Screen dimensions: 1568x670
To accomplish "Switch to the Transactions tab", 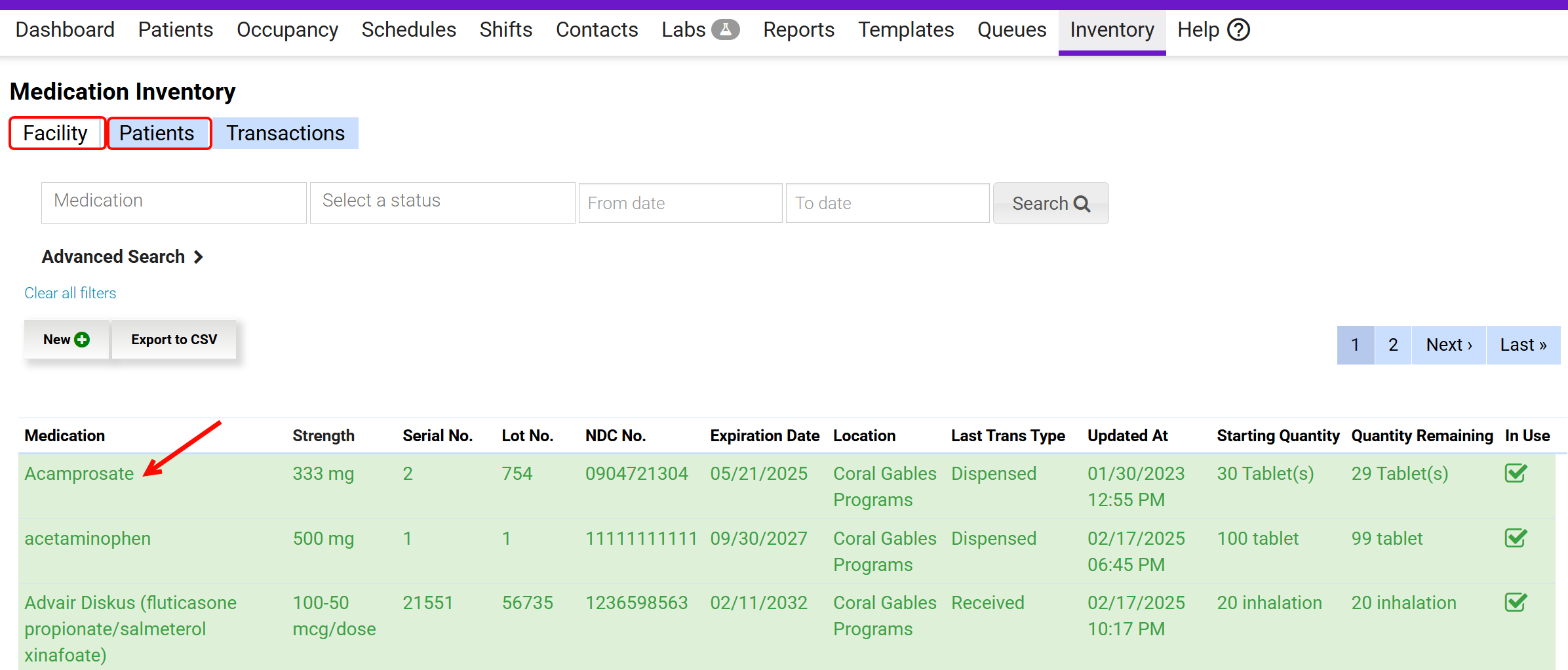I will coord(285,133).
